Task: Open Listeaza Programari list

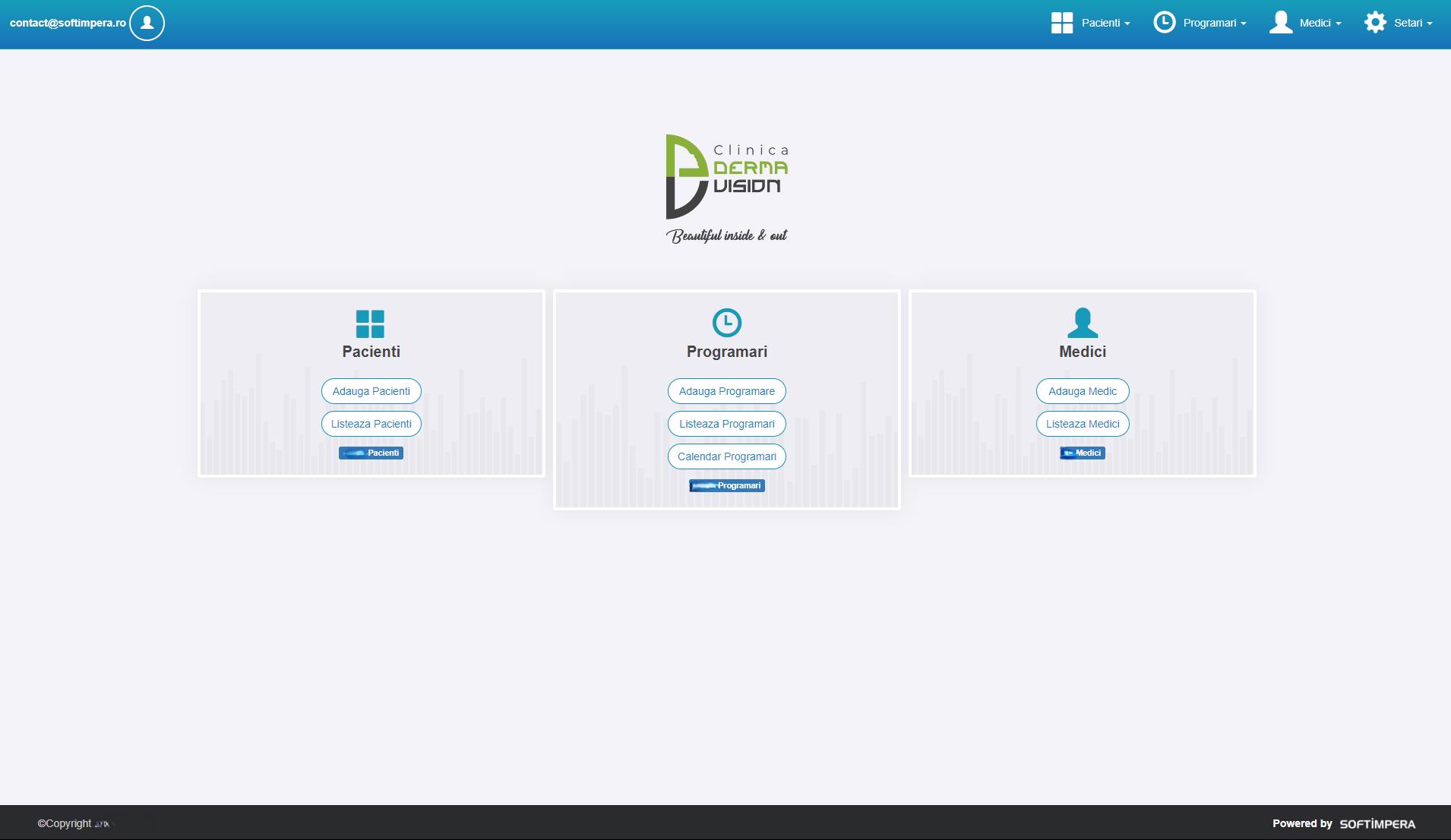Action: (727, 424)
